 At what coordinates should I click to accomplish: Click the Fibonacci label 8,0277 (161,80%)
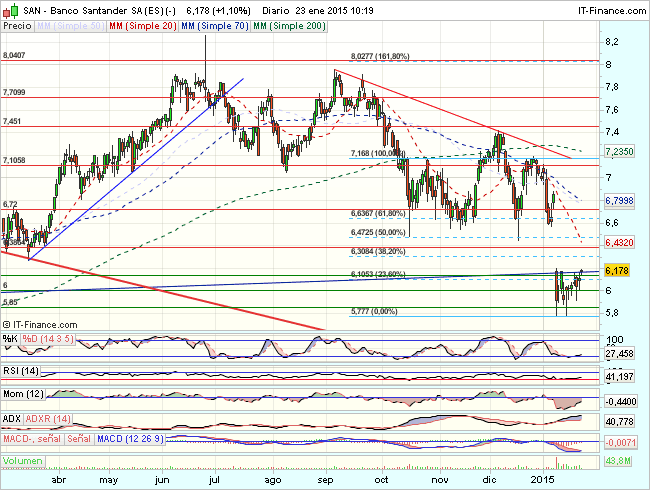[380, 56]
